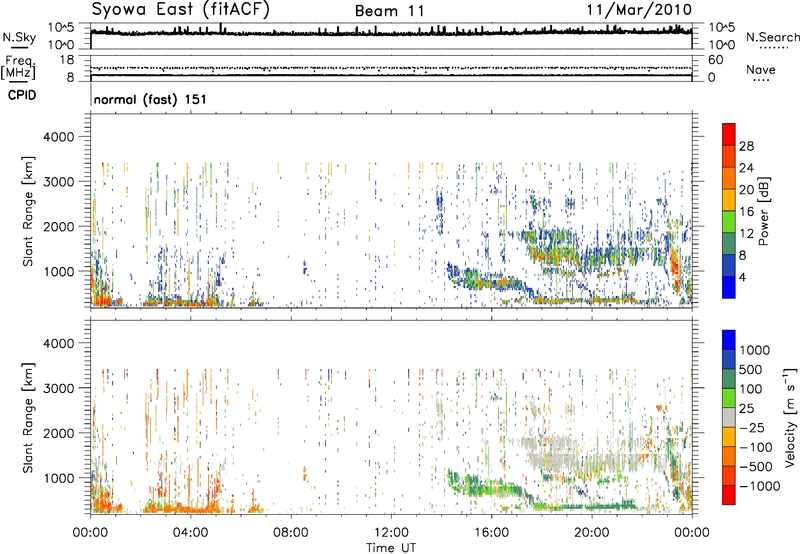Click the '25' value on Velocity scale
800x554 pixels.
coord(747,408)
